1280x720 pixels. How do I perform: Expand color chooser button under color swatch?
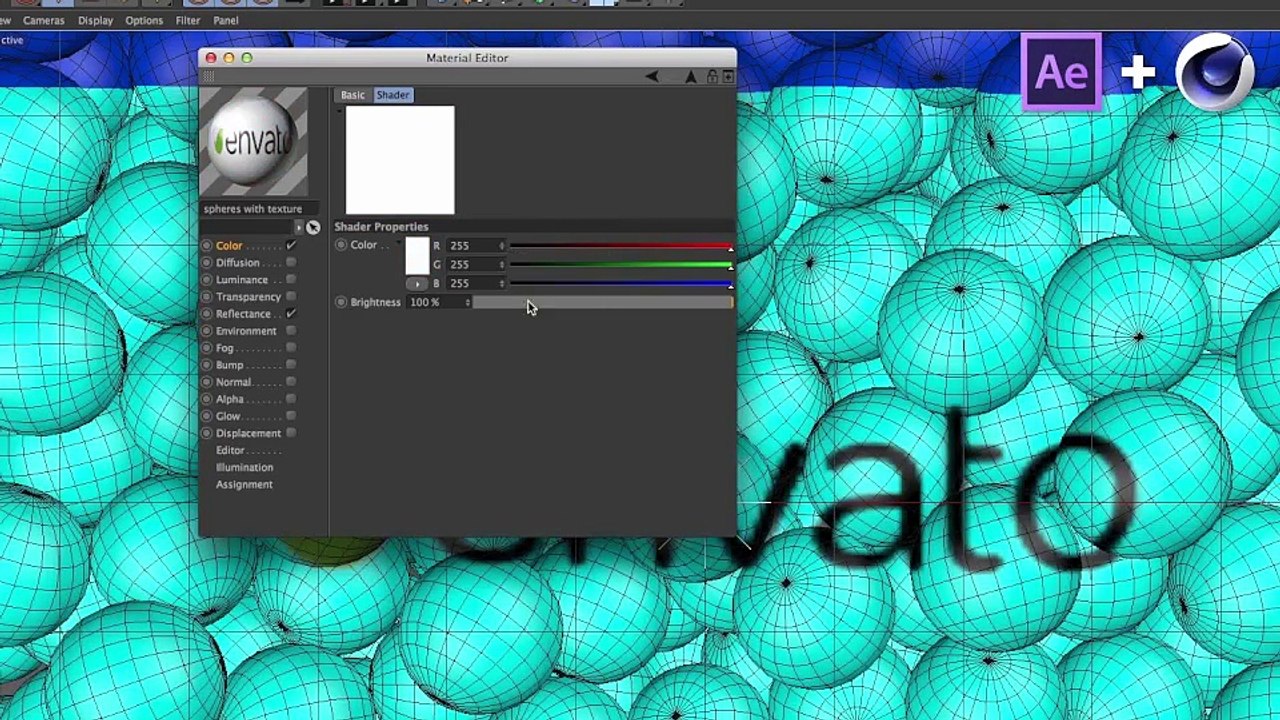417,284
